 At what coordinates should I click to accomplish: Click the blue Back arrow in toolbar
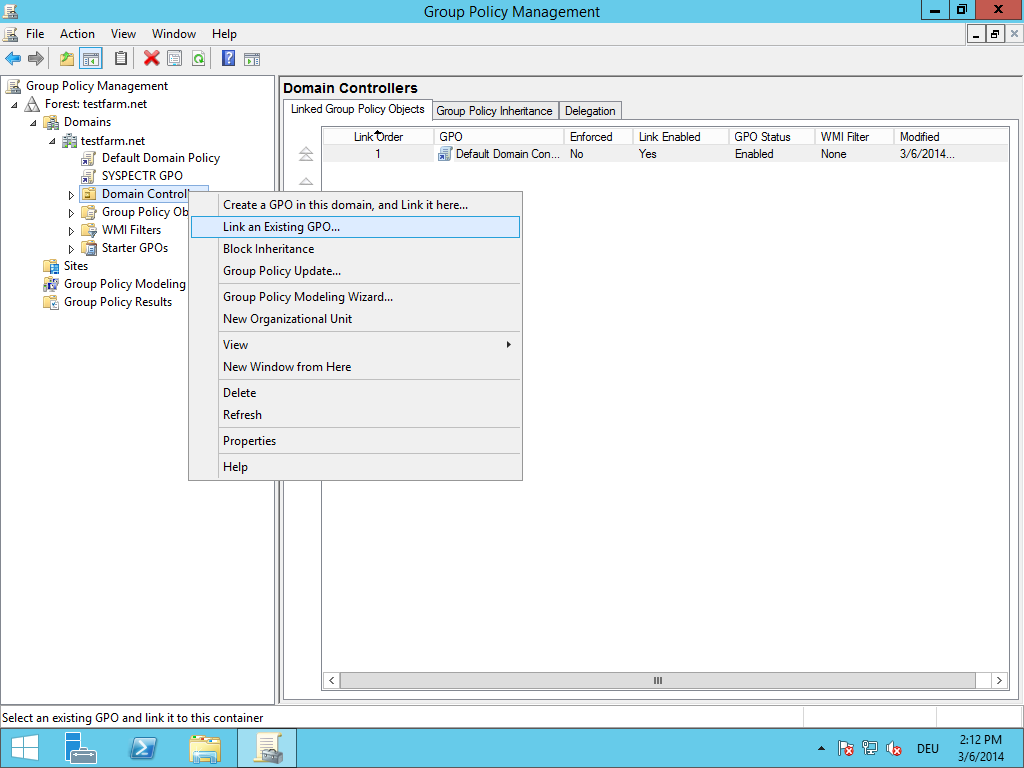pos(13,59)
